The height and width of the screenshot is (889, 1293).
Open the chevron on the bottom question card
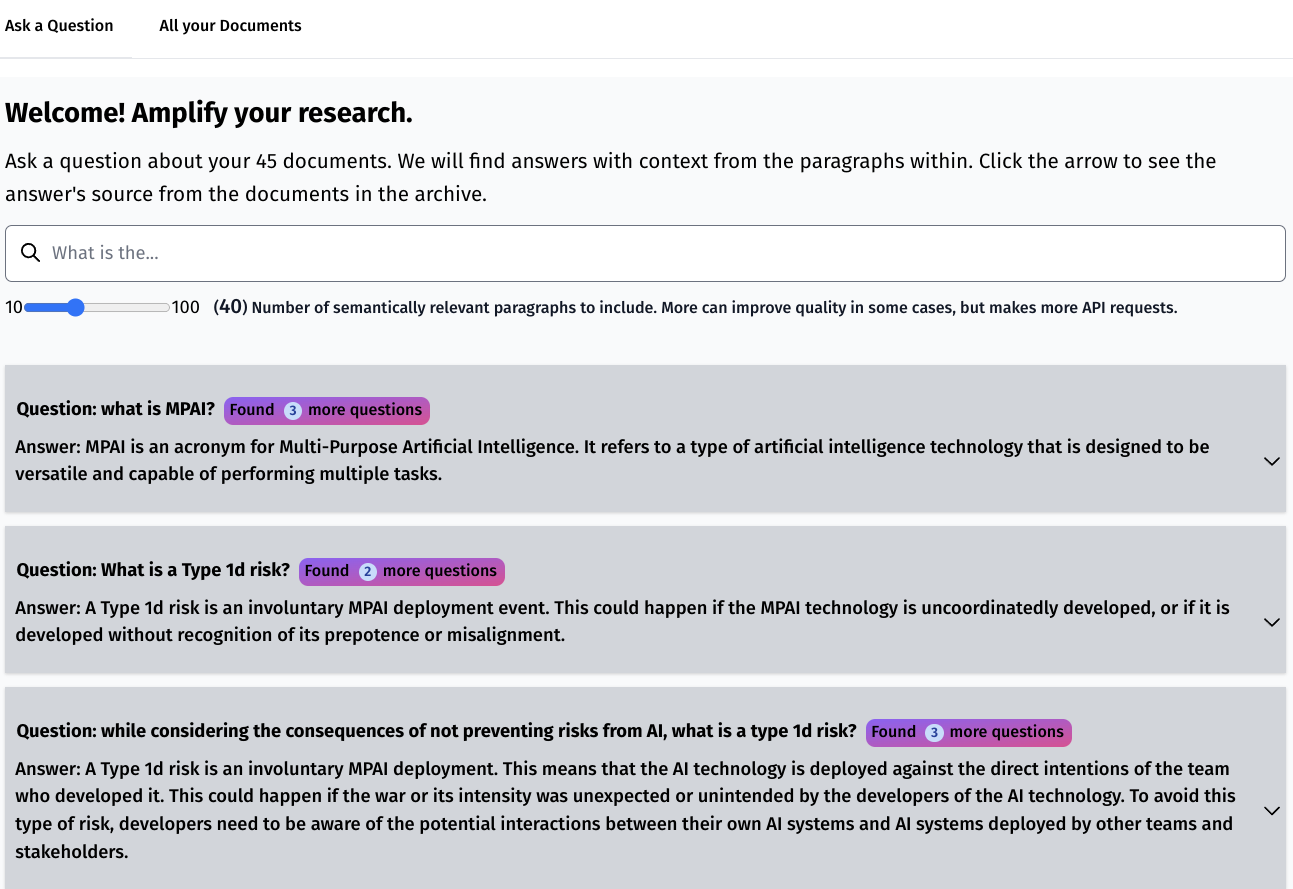[1271, 810]
